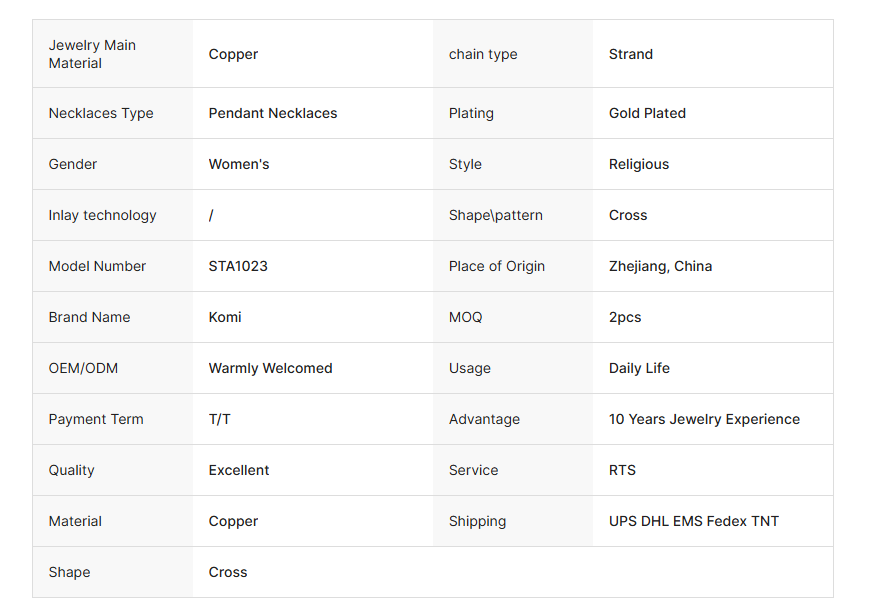Select the Komi brand name text
The width and height of the screenshot is (884, 603).
pyautogui.click(x=225, y=317)
